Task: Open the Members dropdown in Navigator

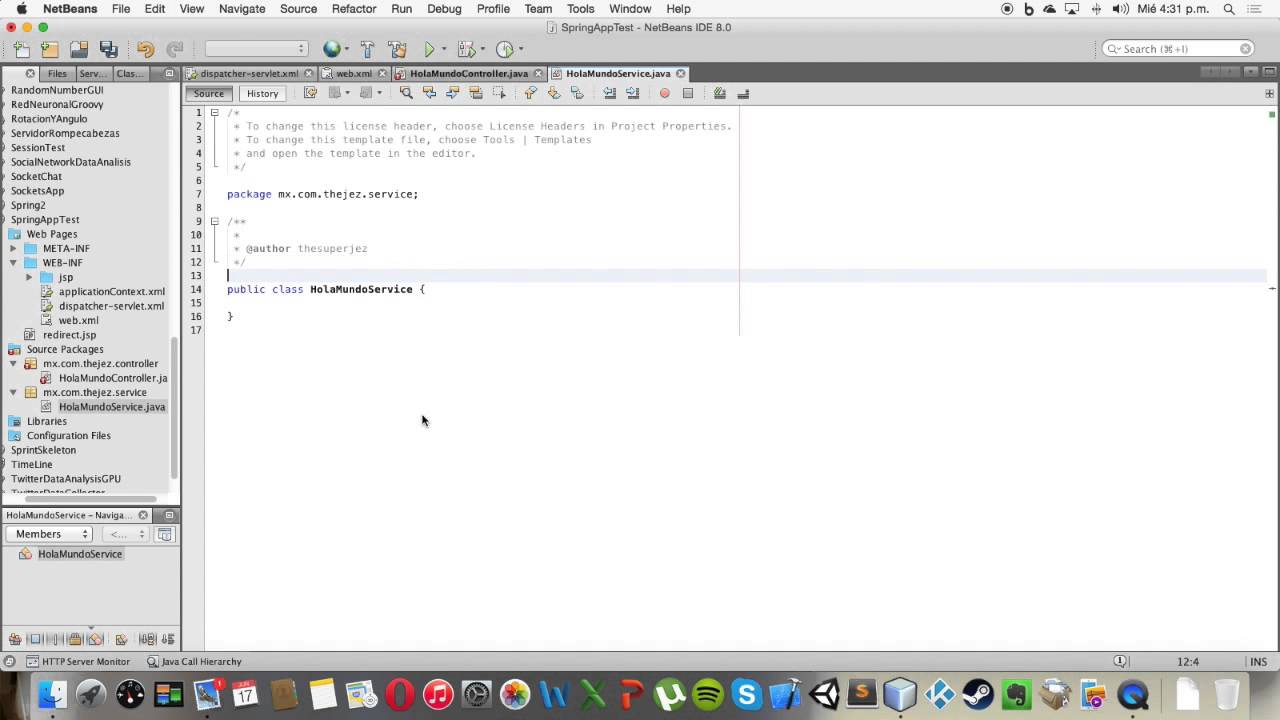Action: click(x=49, y=534)
